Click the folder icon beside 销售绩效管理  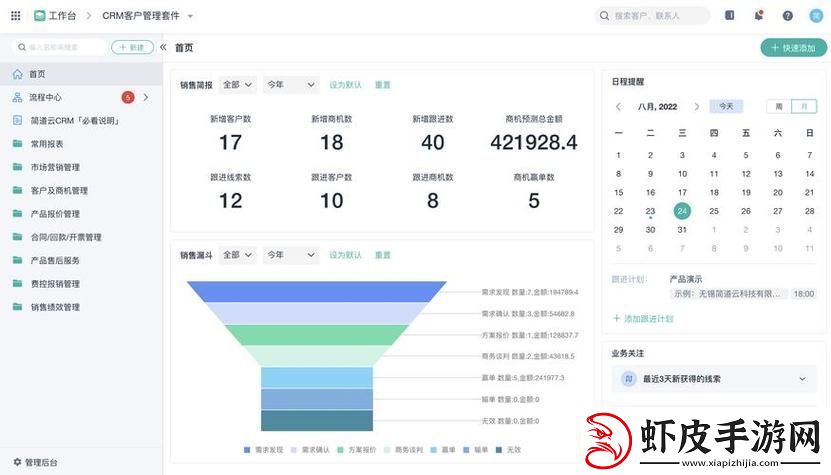[17, 307]
